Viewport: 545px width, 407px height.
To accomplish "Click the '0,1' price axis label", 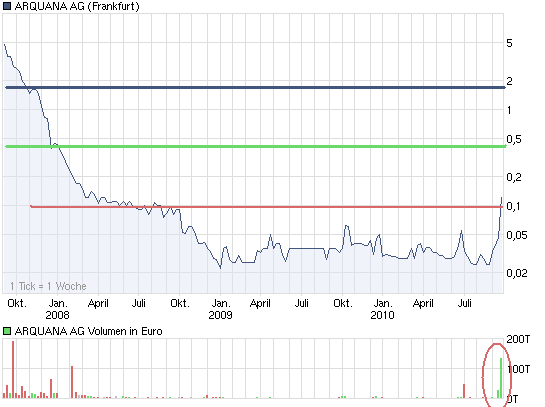I will 513,206.
